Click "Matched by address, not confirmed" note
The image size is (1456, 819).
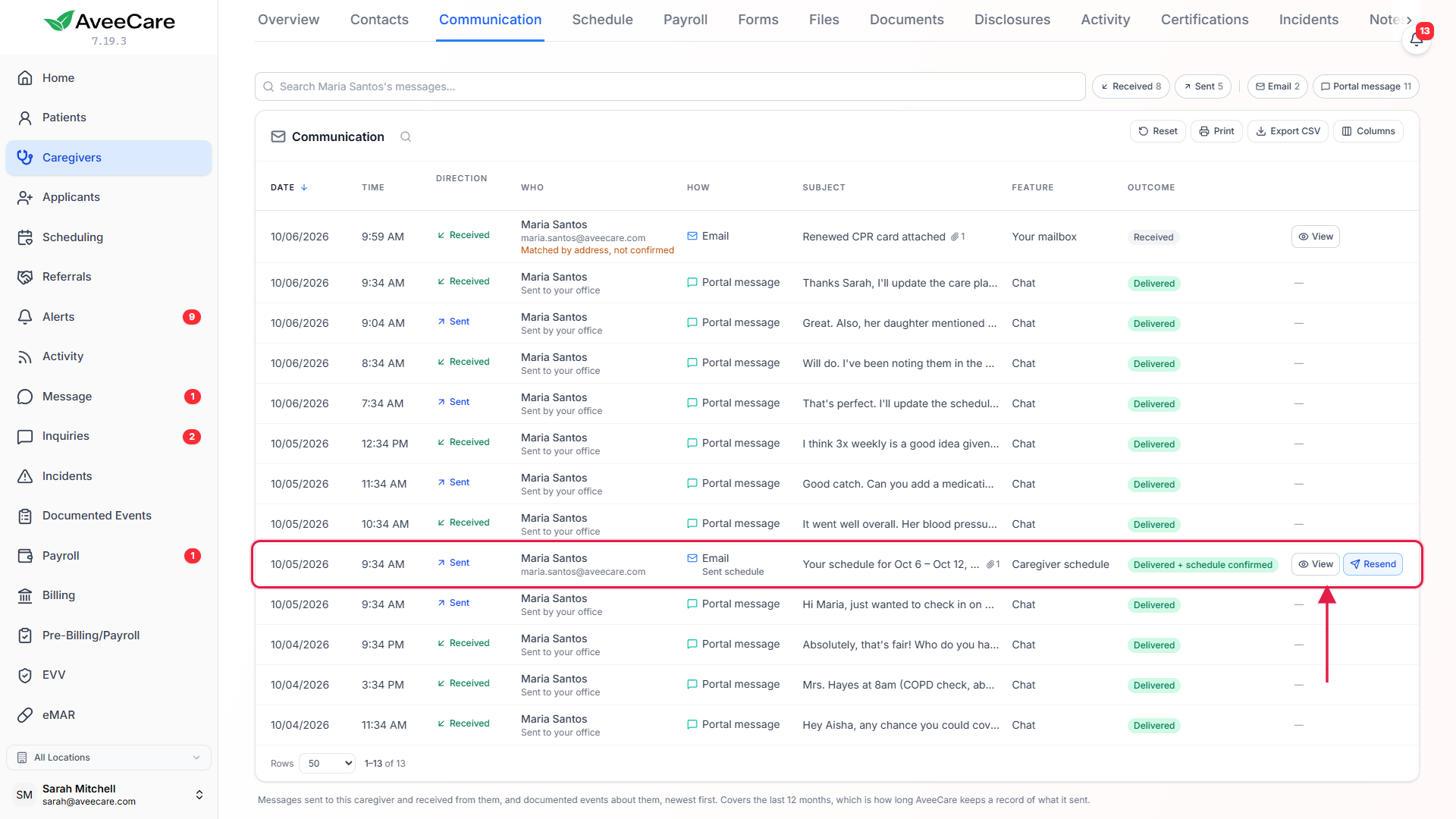point(597,250)
